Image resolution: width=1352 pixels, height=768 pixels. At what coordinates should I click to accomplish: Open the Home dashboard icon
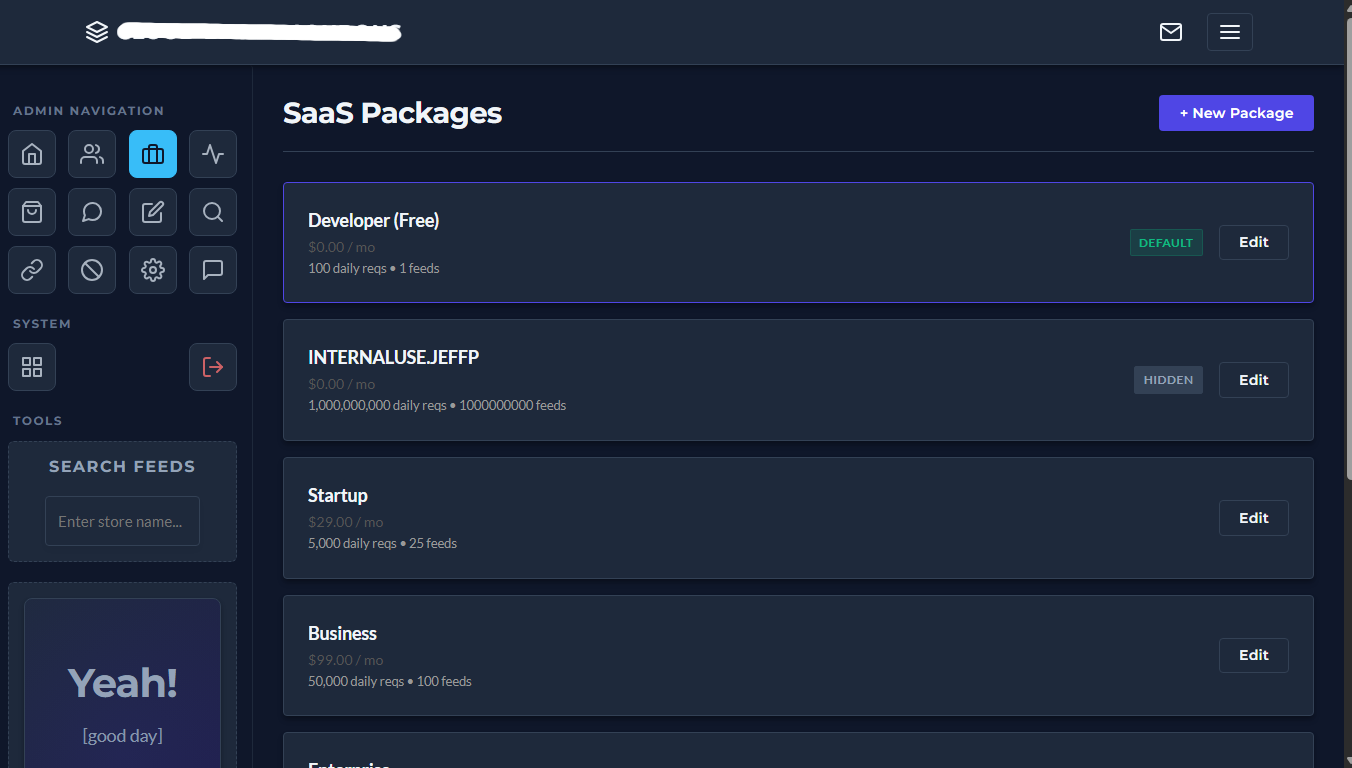click(x=31, y=154)
